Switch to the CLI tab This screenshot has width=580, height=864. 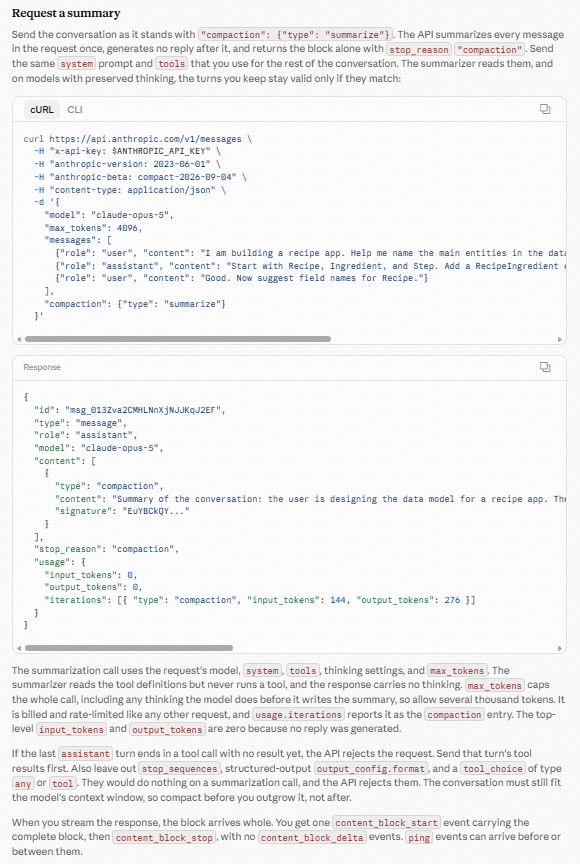(x=75, y=110)
